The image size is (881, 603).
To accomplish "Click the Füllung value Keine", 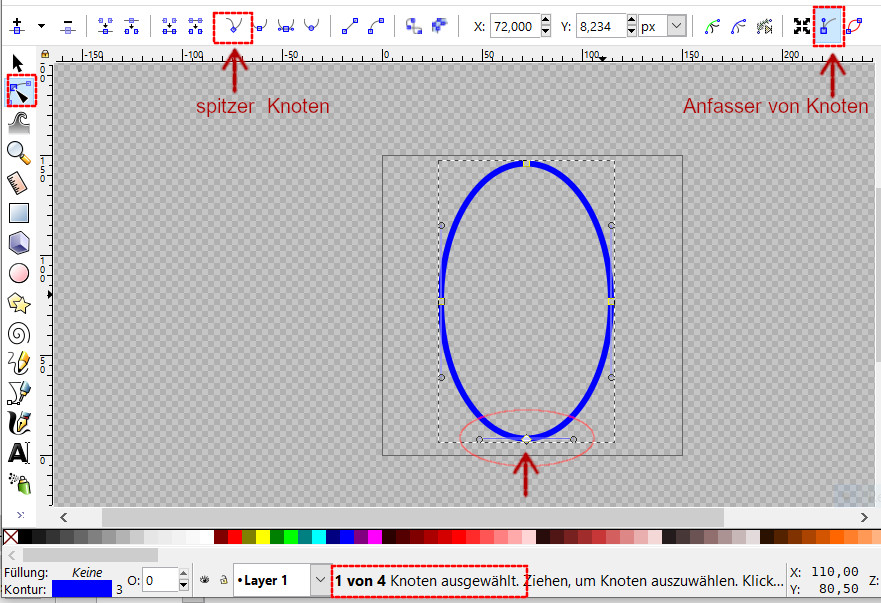I will [87, 573].
